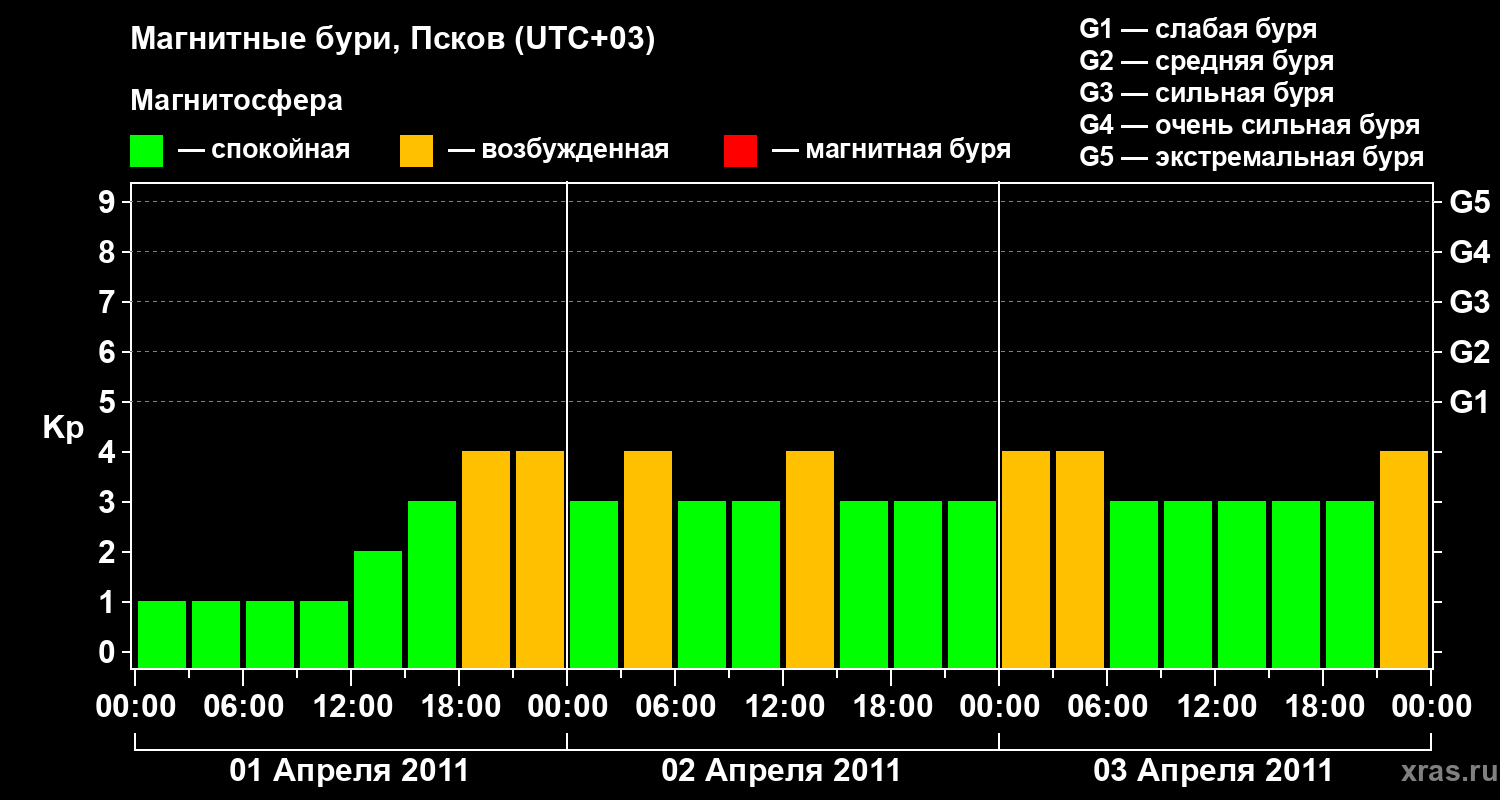Screen dimensions: 1500x800
Task: Click the 'G2 — средняя буря' legend line
Action: coord(1207,61)
